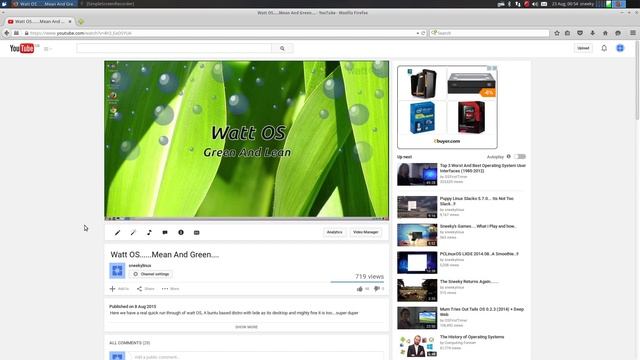This screenshot has height=360, width=640.
Task: Focus the YouTube search input field
Action: pyautogui.click(x=174, y=48)
